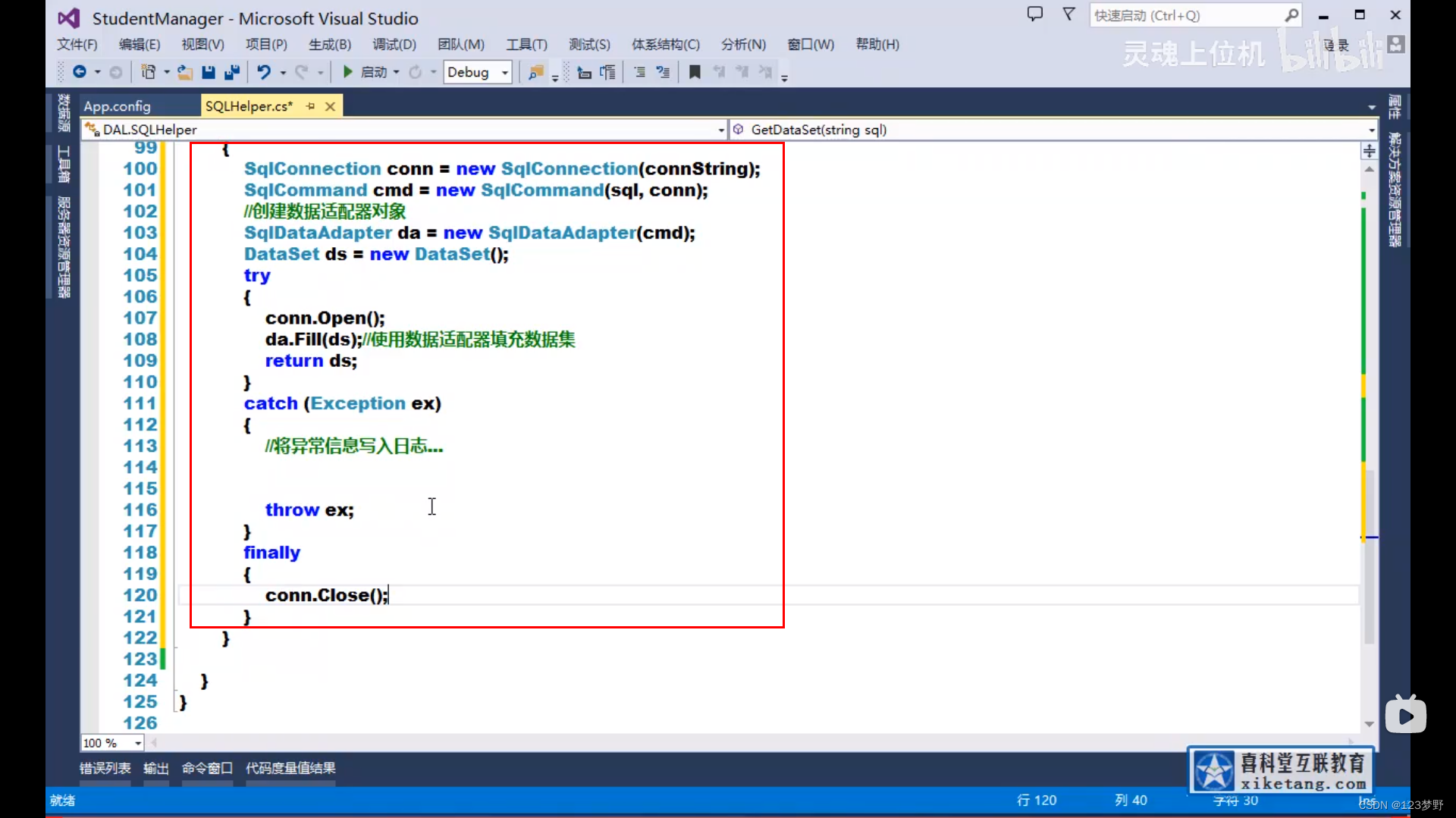This screenshot has width=1456, height=818.
Task: Open the 代码度量值结果 panel tab
Action: tap(290, 768)
